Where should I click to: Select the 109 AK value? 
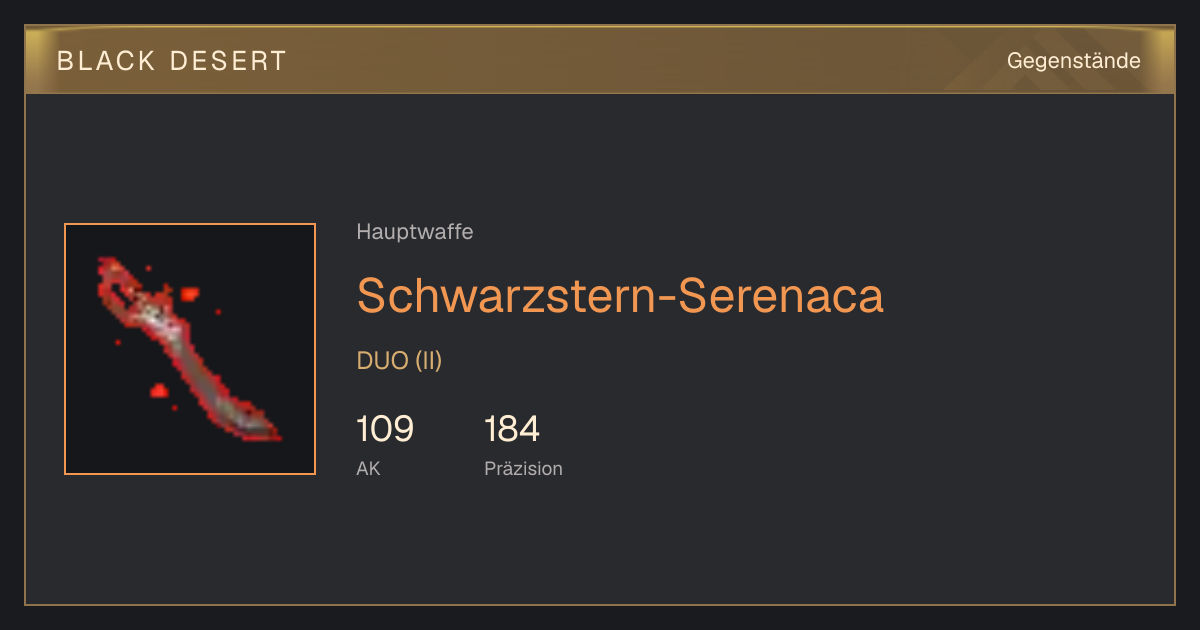click(x=385, y=429)
